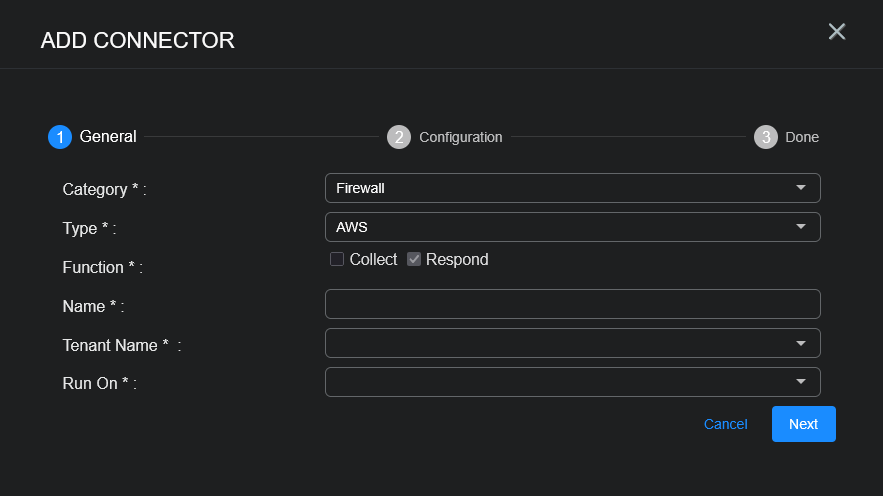Click the Type dropdown arrow icon
883x496 pixels.
pos(801,227)
